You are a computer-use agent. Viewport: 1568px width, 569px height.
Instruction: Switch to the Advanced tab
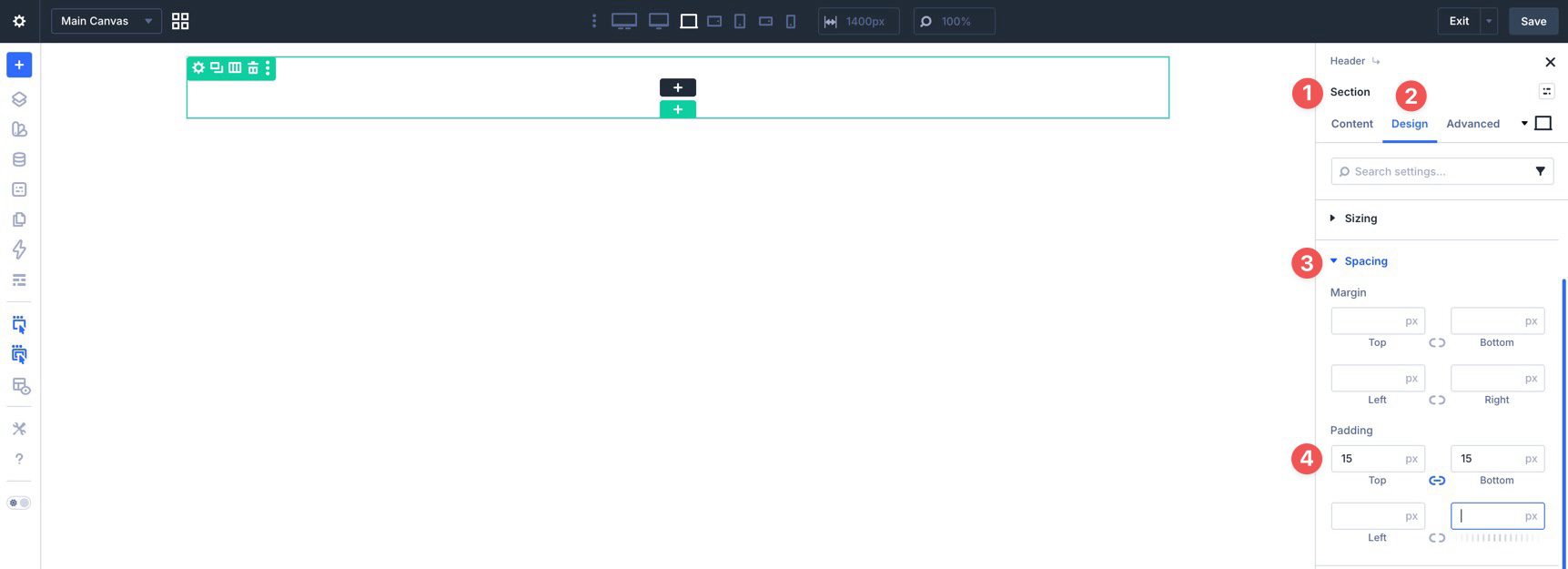point(1472,124)
